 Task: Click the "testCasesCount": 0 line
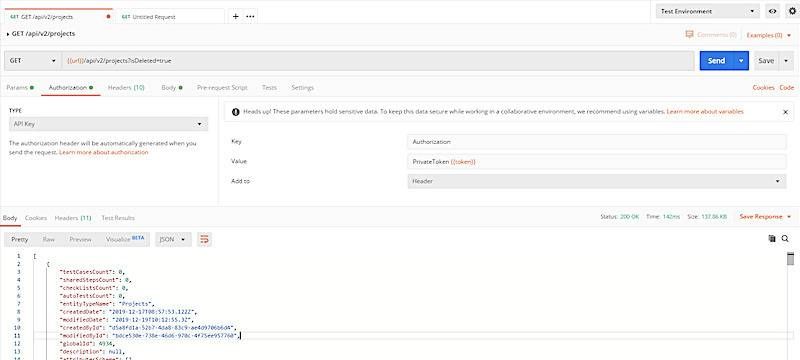tap(92, 272)
